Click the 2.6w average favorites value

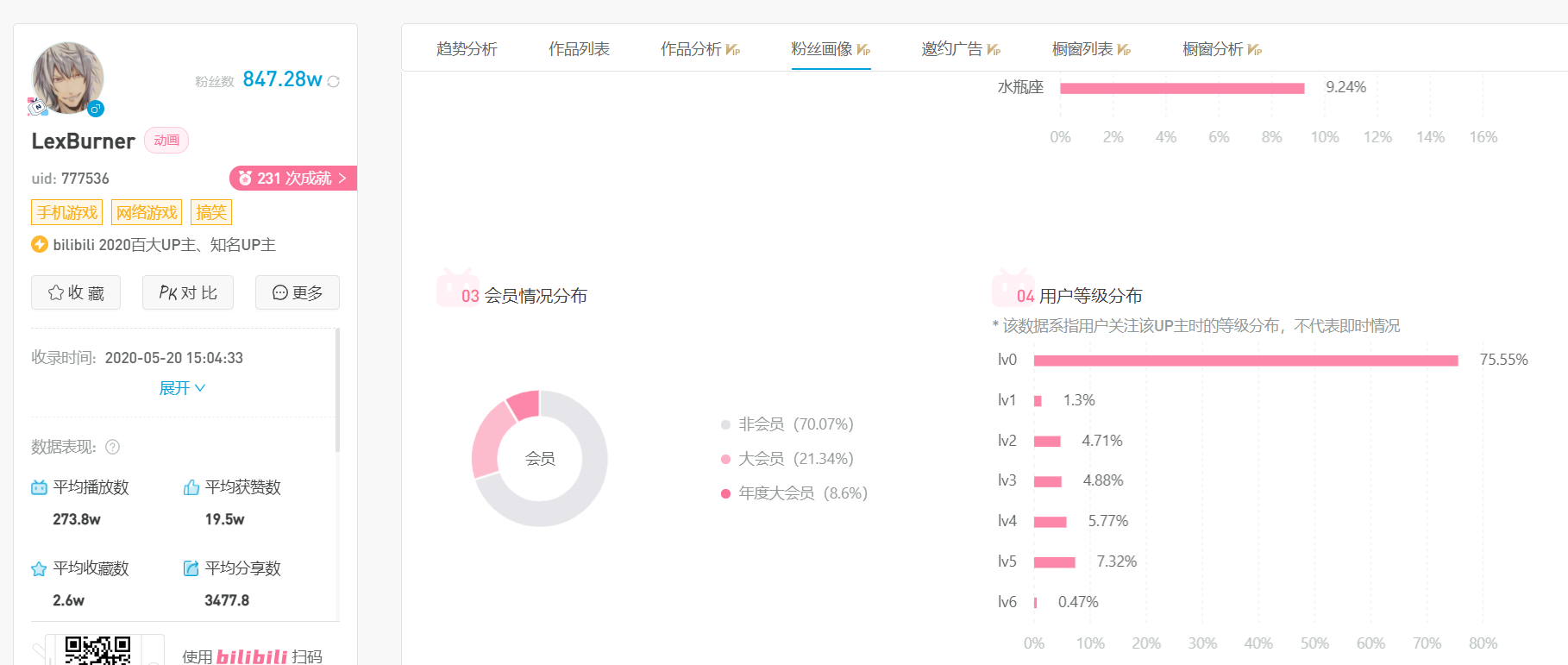pos(68,600)
